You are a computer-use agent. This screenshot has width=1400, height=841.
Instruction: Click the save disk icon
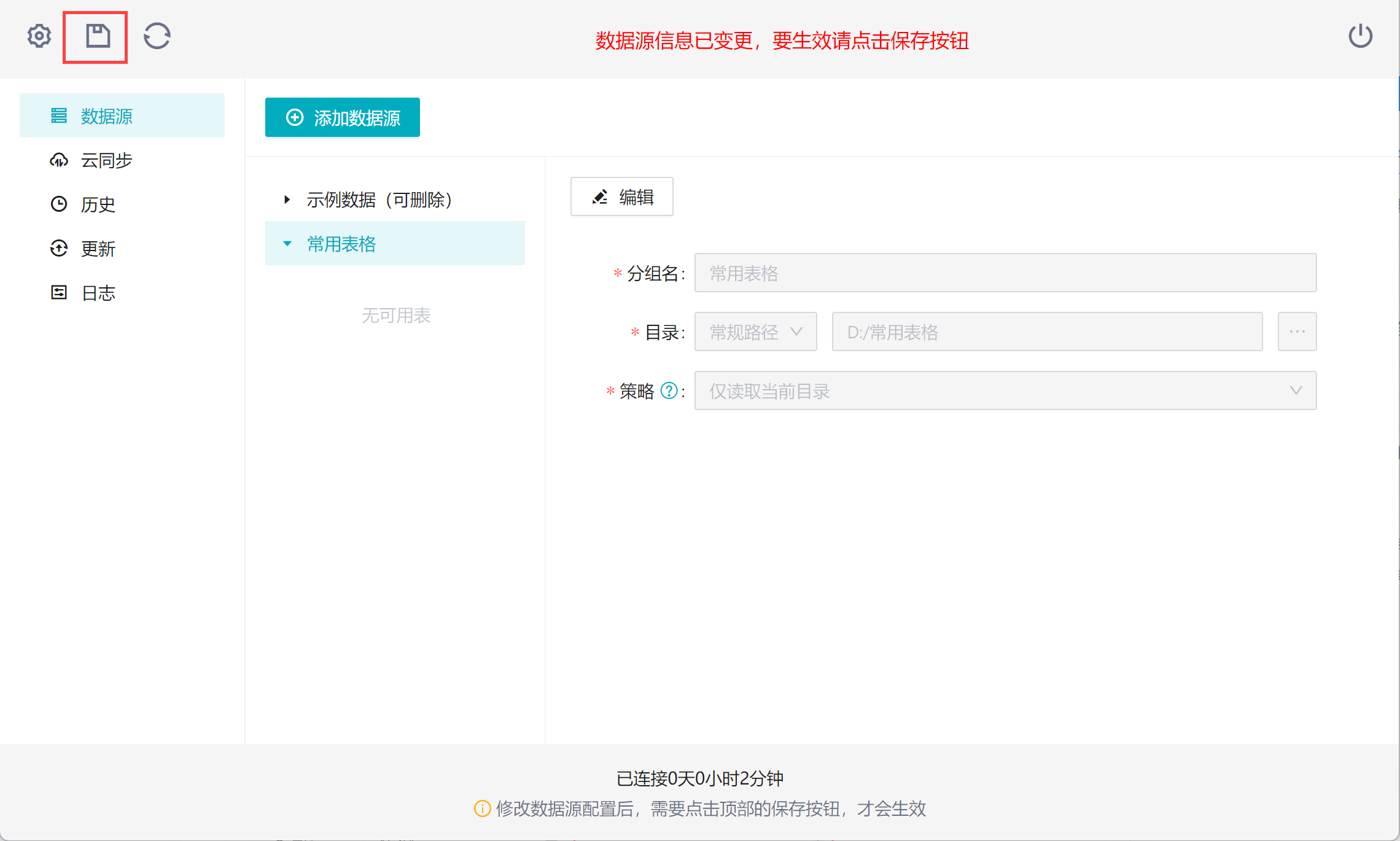coord(97,36)
